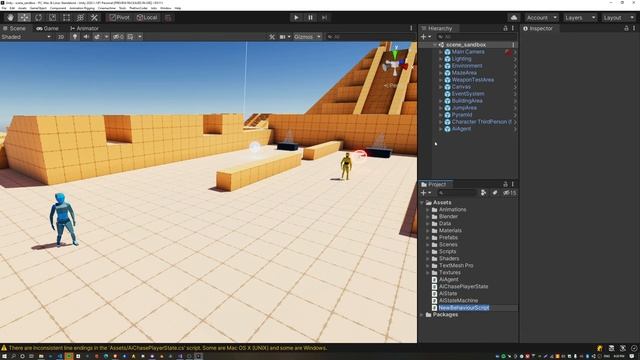Screen dimensions: 640x360
Task: Open scene component tools
Action: (x=272, y=37)
